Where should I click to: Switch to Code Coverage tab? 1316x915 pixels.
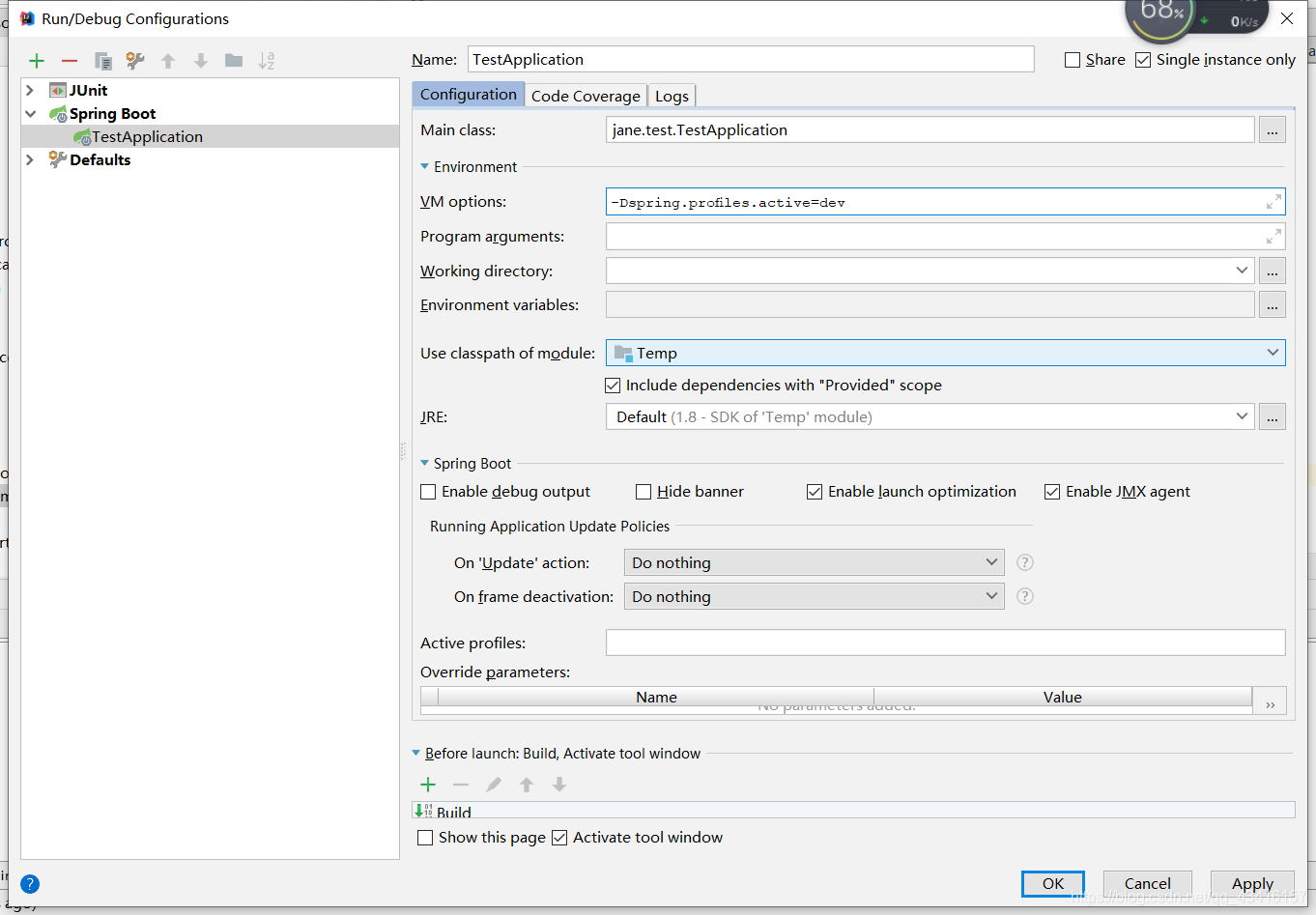pos(586,96)
